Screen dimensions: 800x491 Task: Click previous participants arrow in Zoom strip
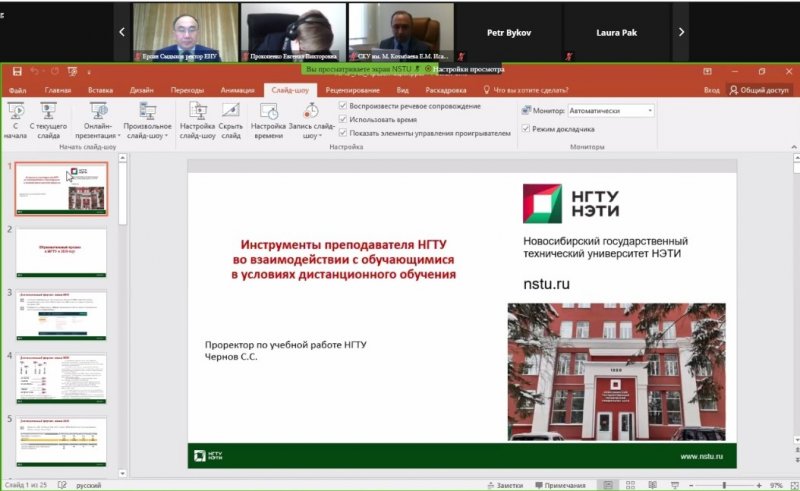(x=122, y=32)
